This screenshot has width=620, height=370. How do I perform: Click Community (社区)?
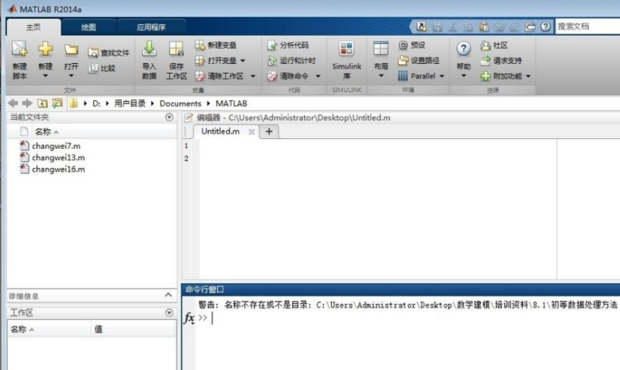click(x=494, y=45)
